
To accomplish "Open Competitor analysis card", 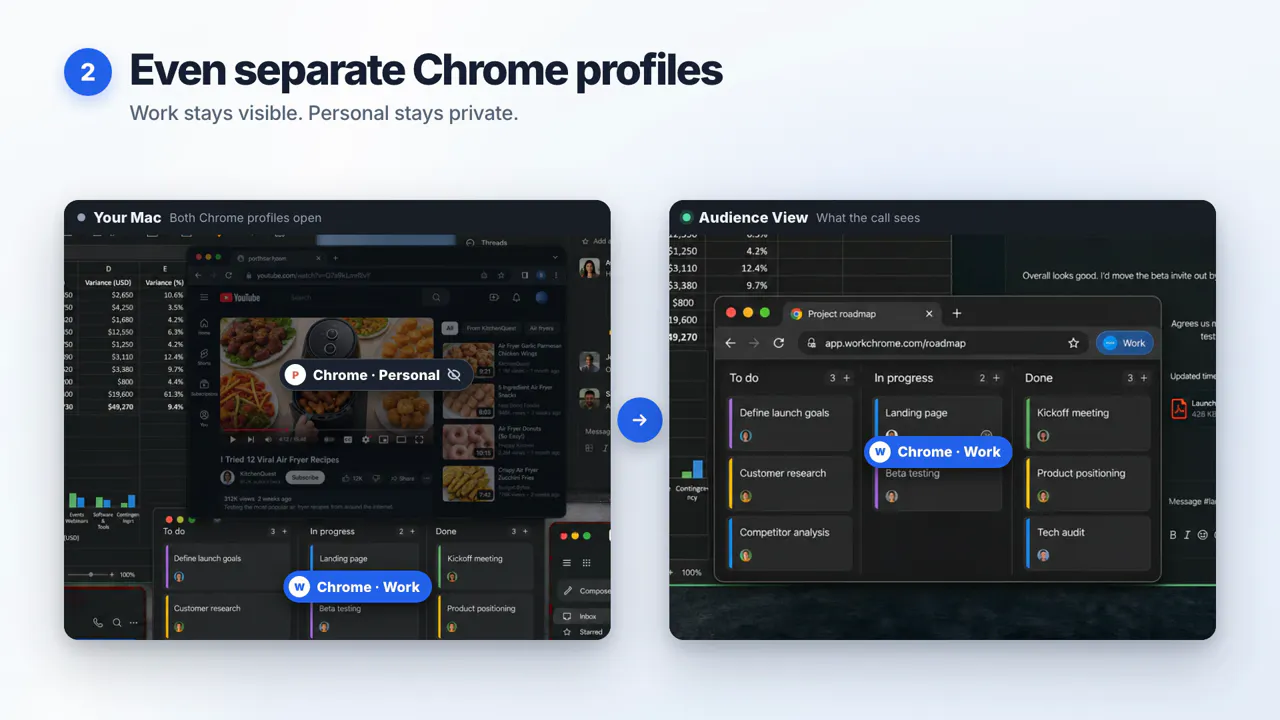I will [791, 543].
